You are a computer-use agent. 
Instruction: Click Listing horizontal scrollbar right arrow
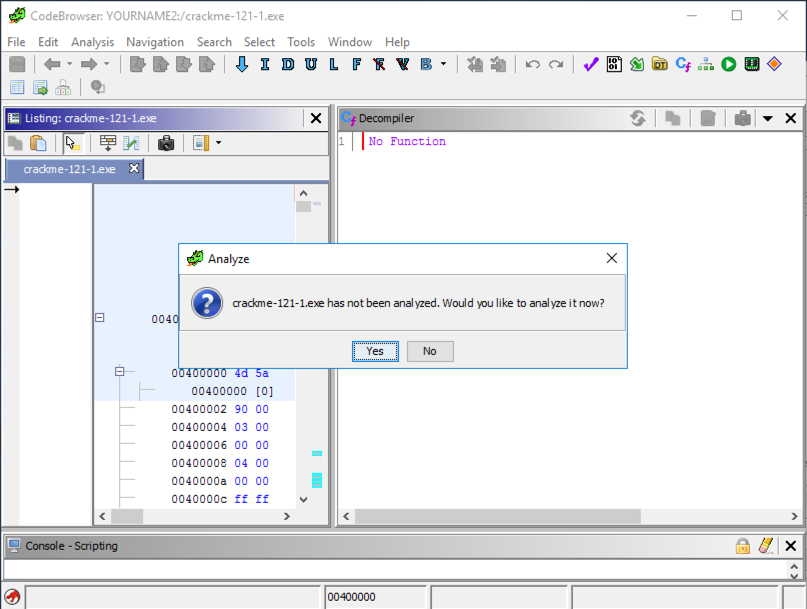(x=287, y=516)
